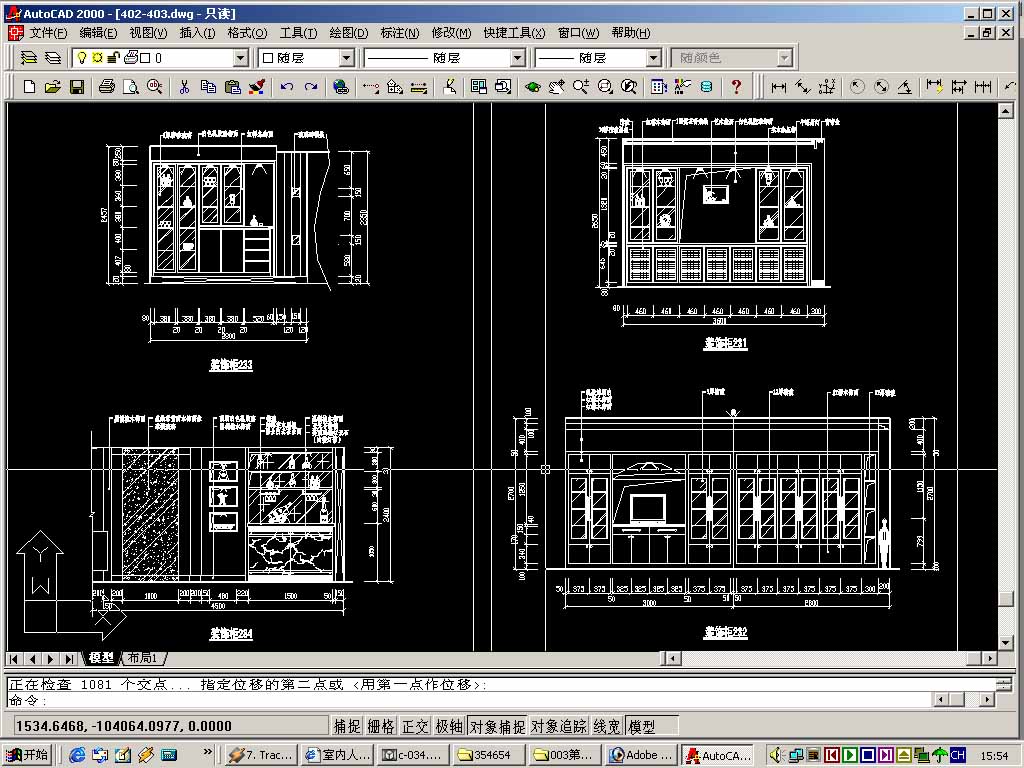Expand the lineweight control dropdown arrow
Screen dimensions: 1024x768
pyautogui.click(x=654, y=58)
